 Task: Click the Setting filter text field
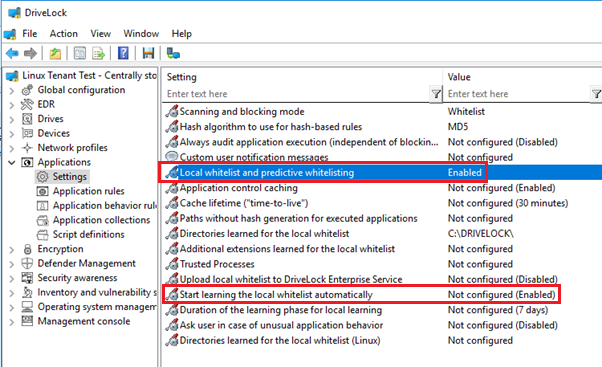(298, 94)
